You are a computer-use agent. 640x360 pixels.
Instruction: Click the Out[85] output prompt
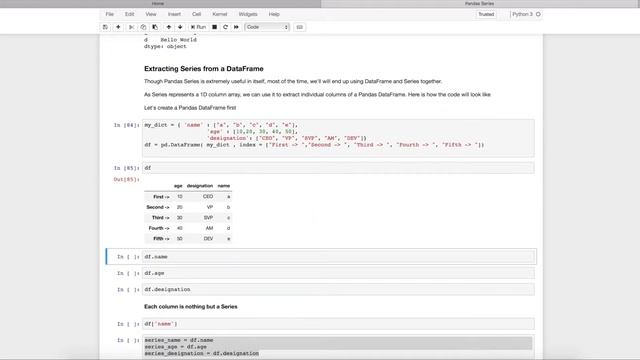pyautogui.click(x=127, y=180)
